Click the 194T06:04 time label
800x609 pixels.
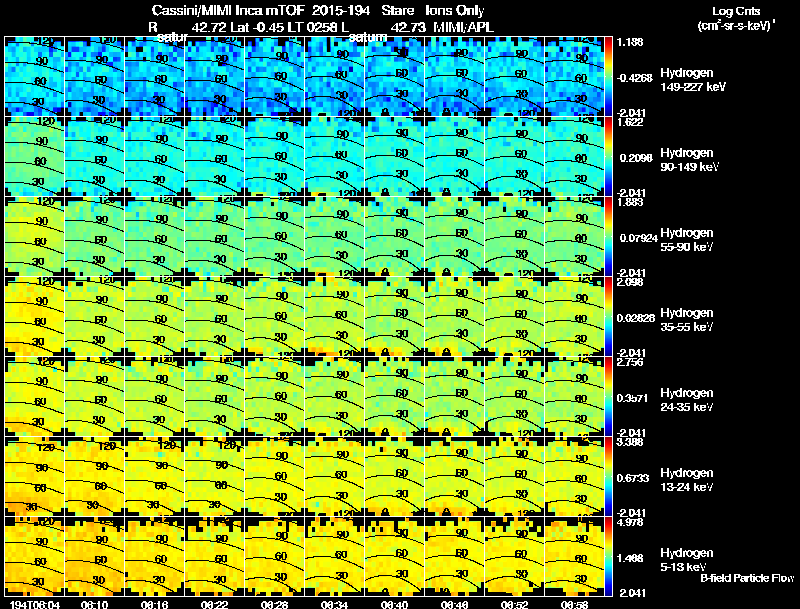(x=34, y=604)
